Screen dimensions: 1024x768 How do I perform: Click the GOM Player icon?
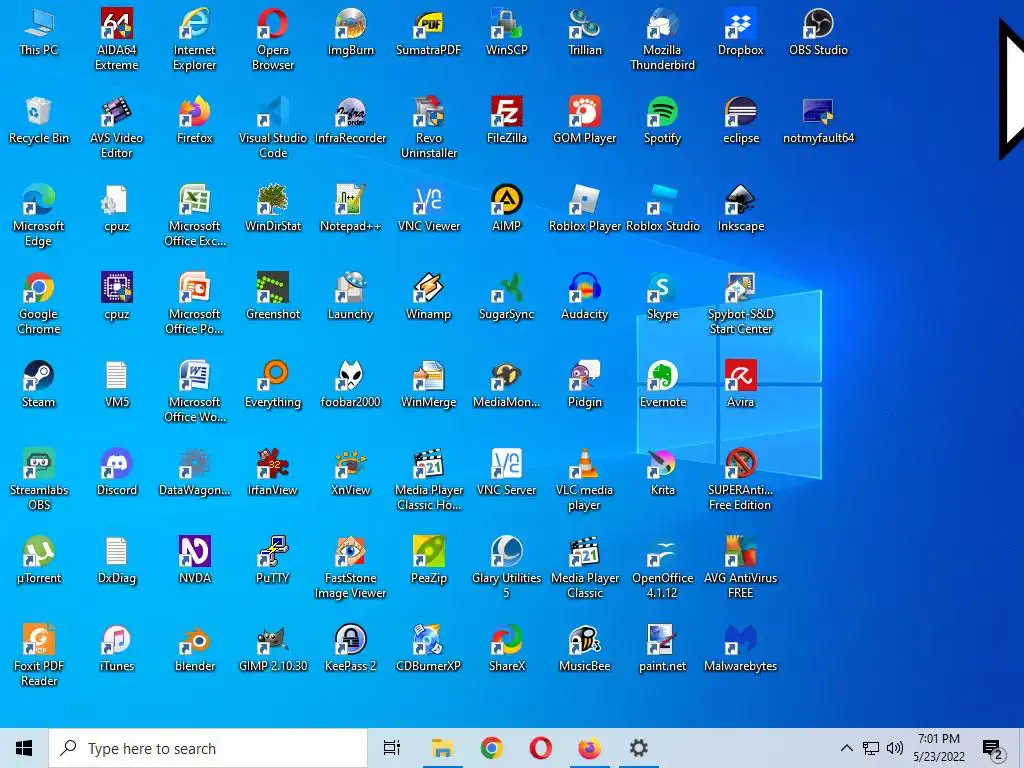pos(584,121)
